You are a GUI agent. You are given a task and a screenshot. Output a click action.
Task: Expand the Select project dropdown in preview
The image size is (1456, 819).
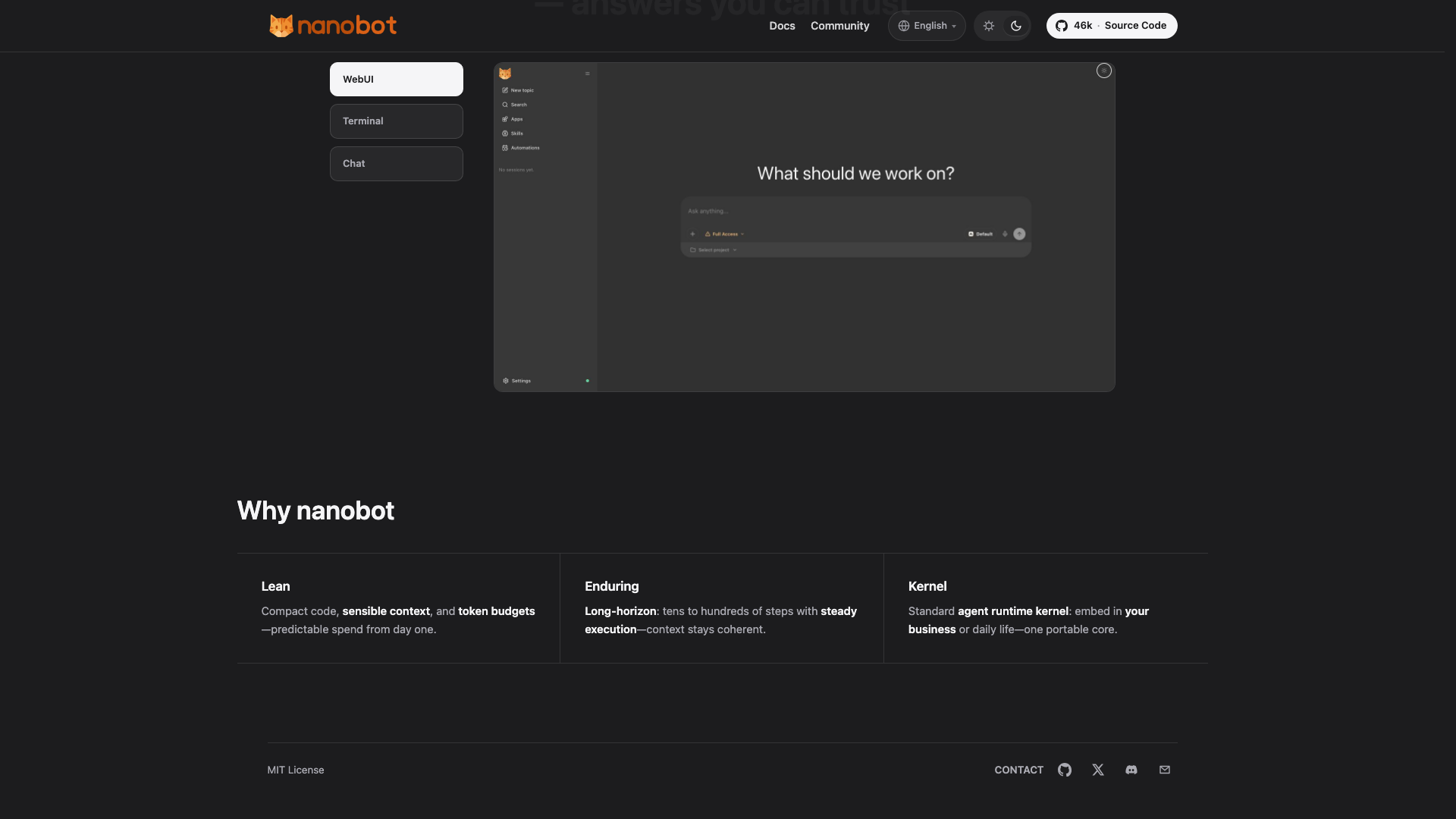(714, 250)
